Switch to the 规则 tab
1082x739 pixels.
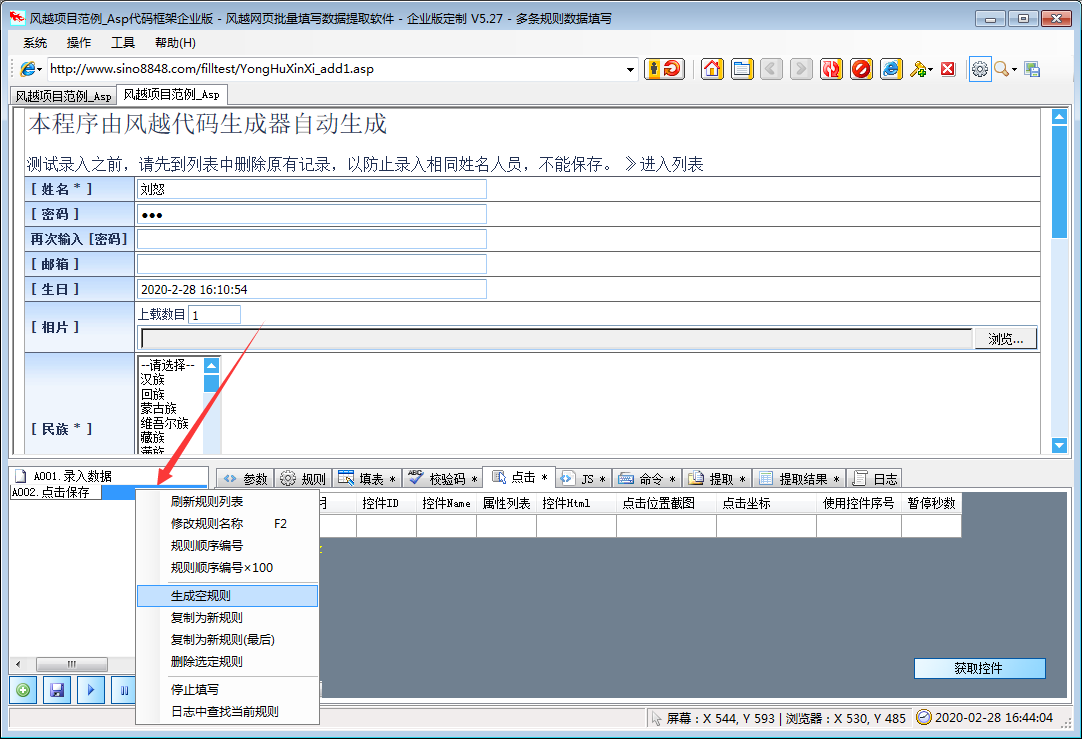pos(304,479)
